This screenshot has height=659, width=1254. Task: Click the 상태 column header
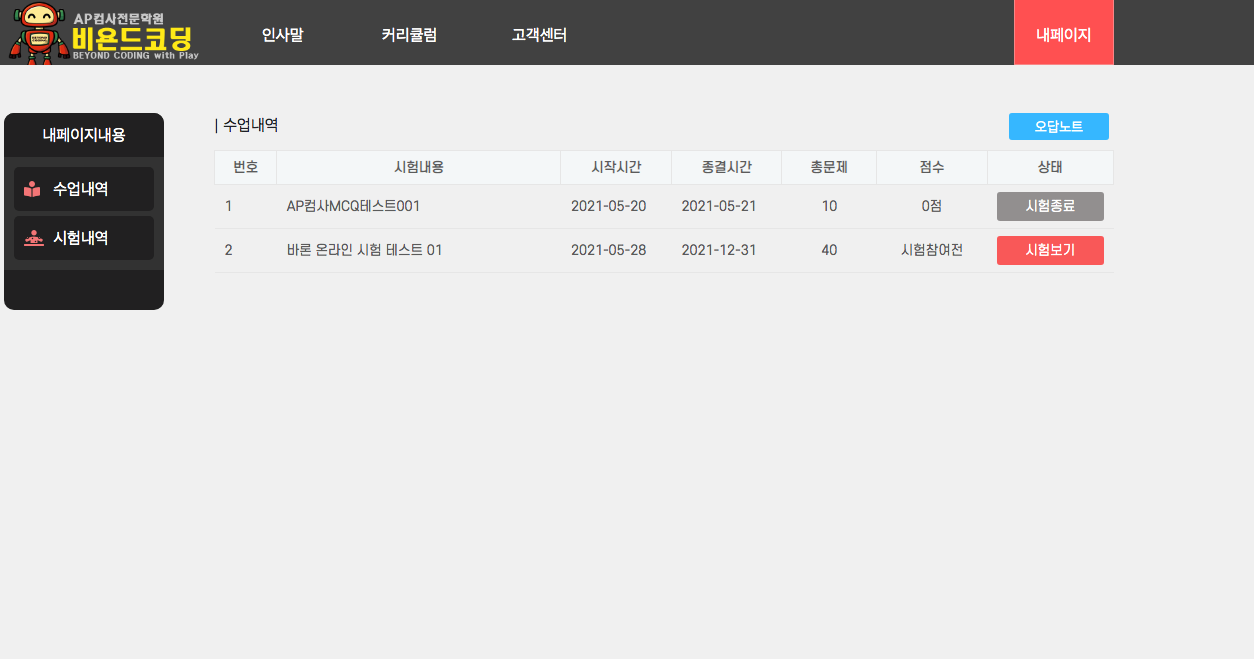point(1050,167)
